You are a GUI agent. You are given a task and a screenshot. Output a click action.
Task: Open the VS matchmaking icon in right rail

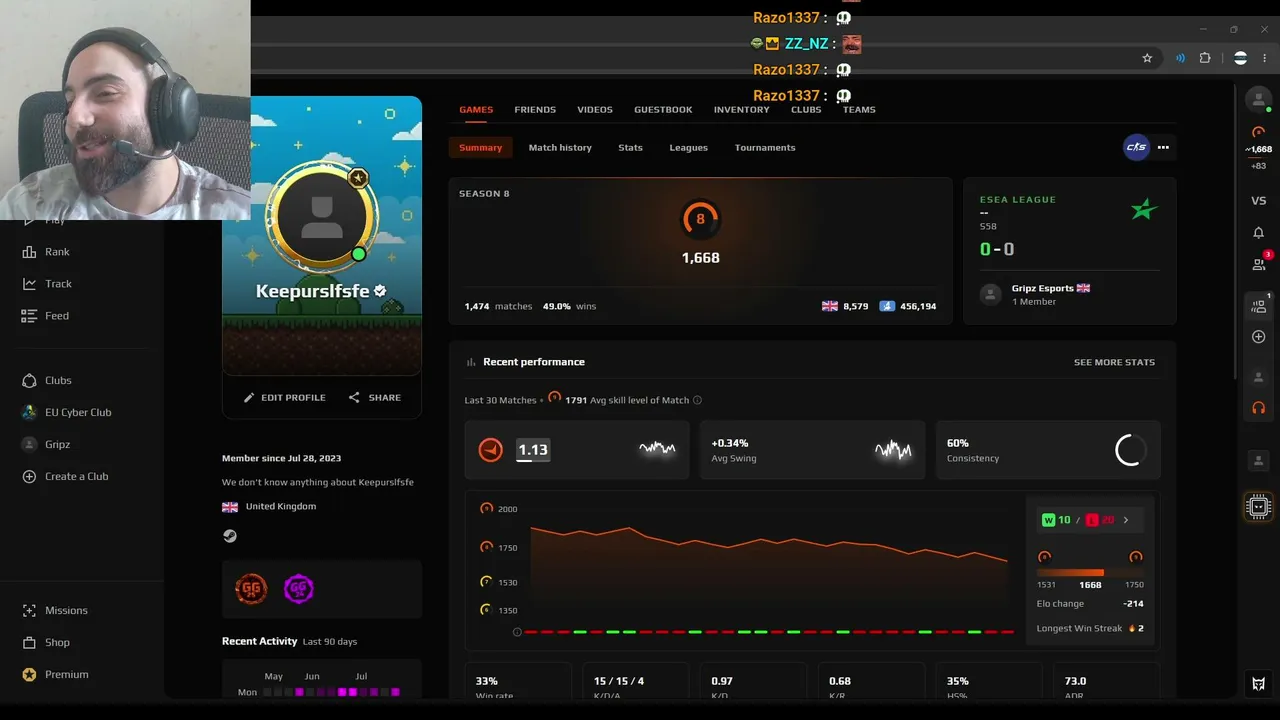click(x=1259, y=201)
